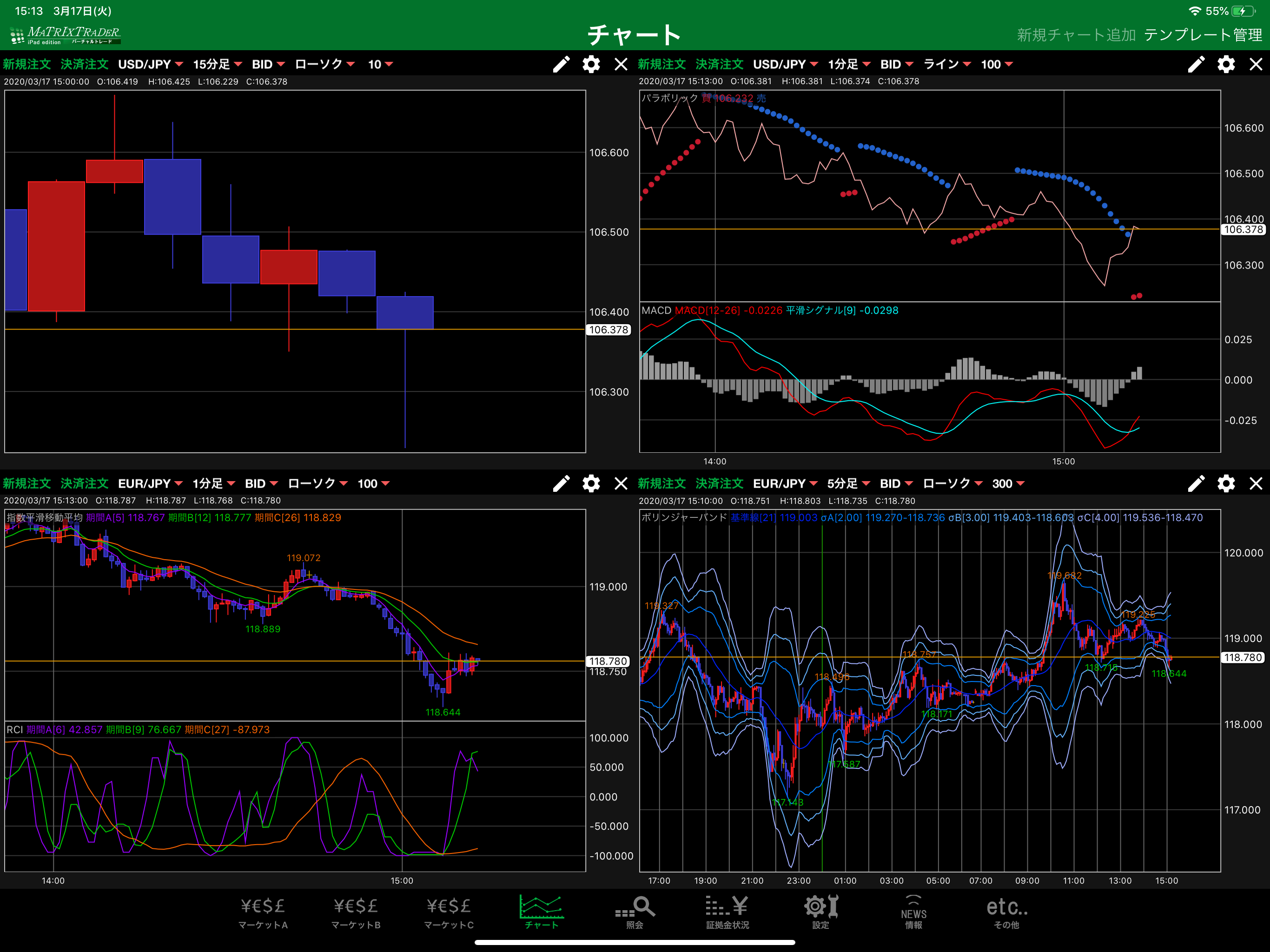Screen dimensions: 1270x952
Task: Expand bar count 100 dropdown on EUR/JPY chart
Action: (x=374, y=483)
